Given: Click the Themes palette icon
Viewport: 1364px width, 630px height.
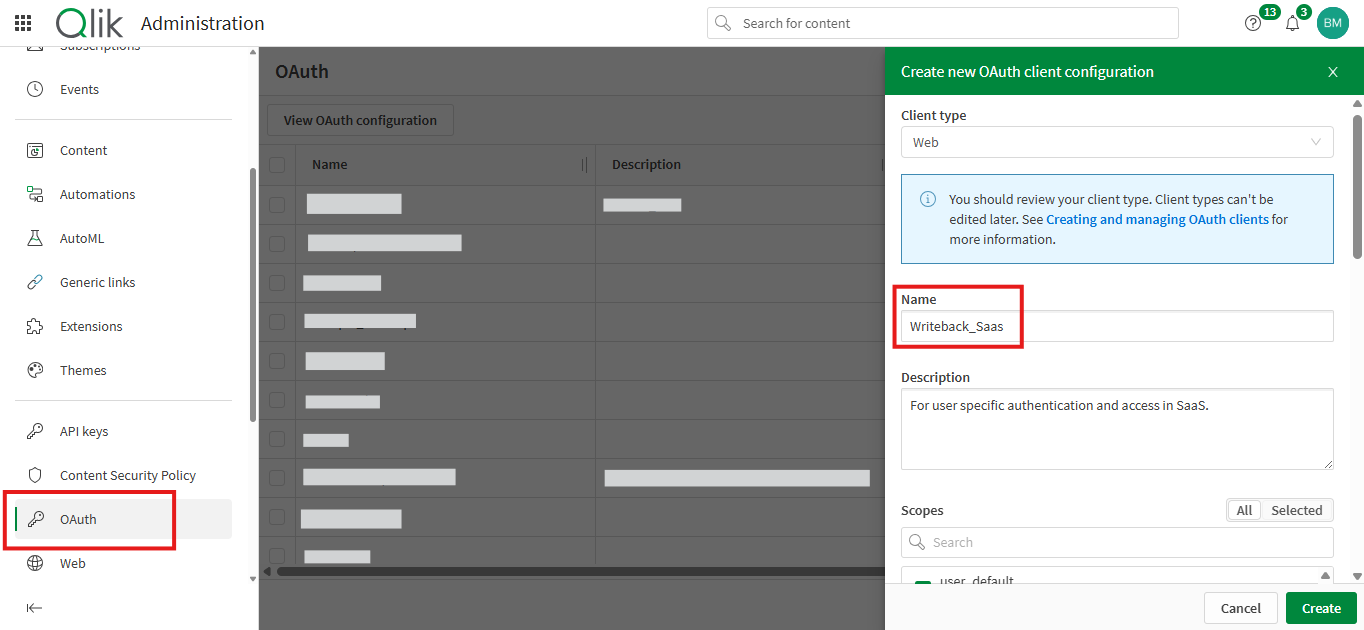Looking at the screenshot, I should (x=35, y=370).
